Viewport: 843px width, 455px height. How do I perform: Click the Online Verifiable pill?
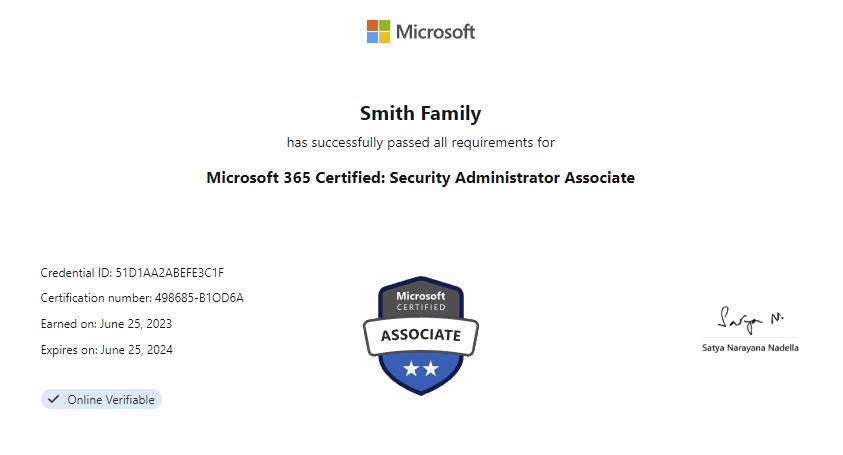(x=101, y=399)
